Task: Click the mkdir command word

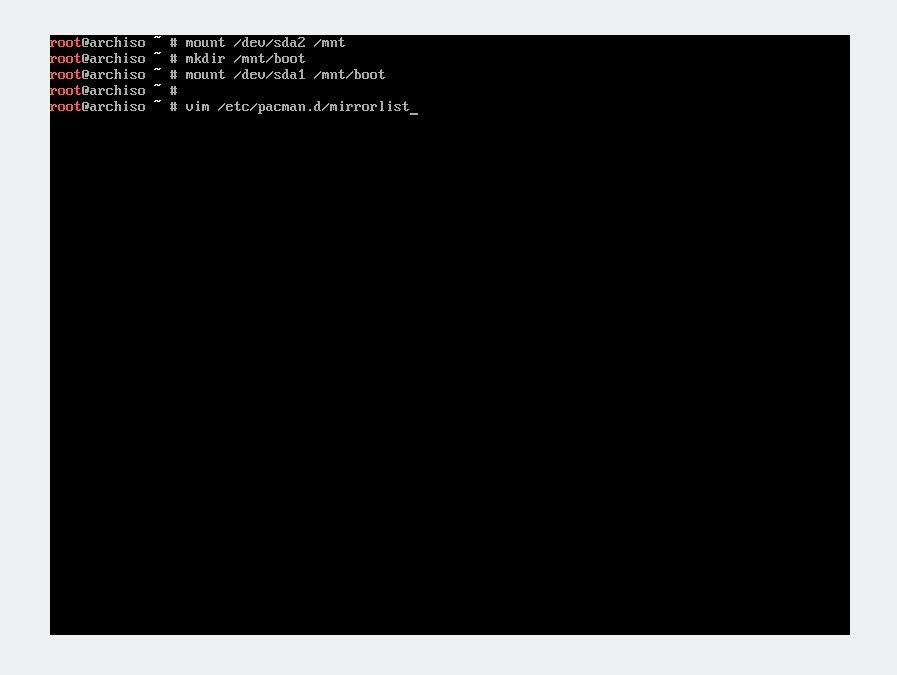Action: tap(205, 59)
